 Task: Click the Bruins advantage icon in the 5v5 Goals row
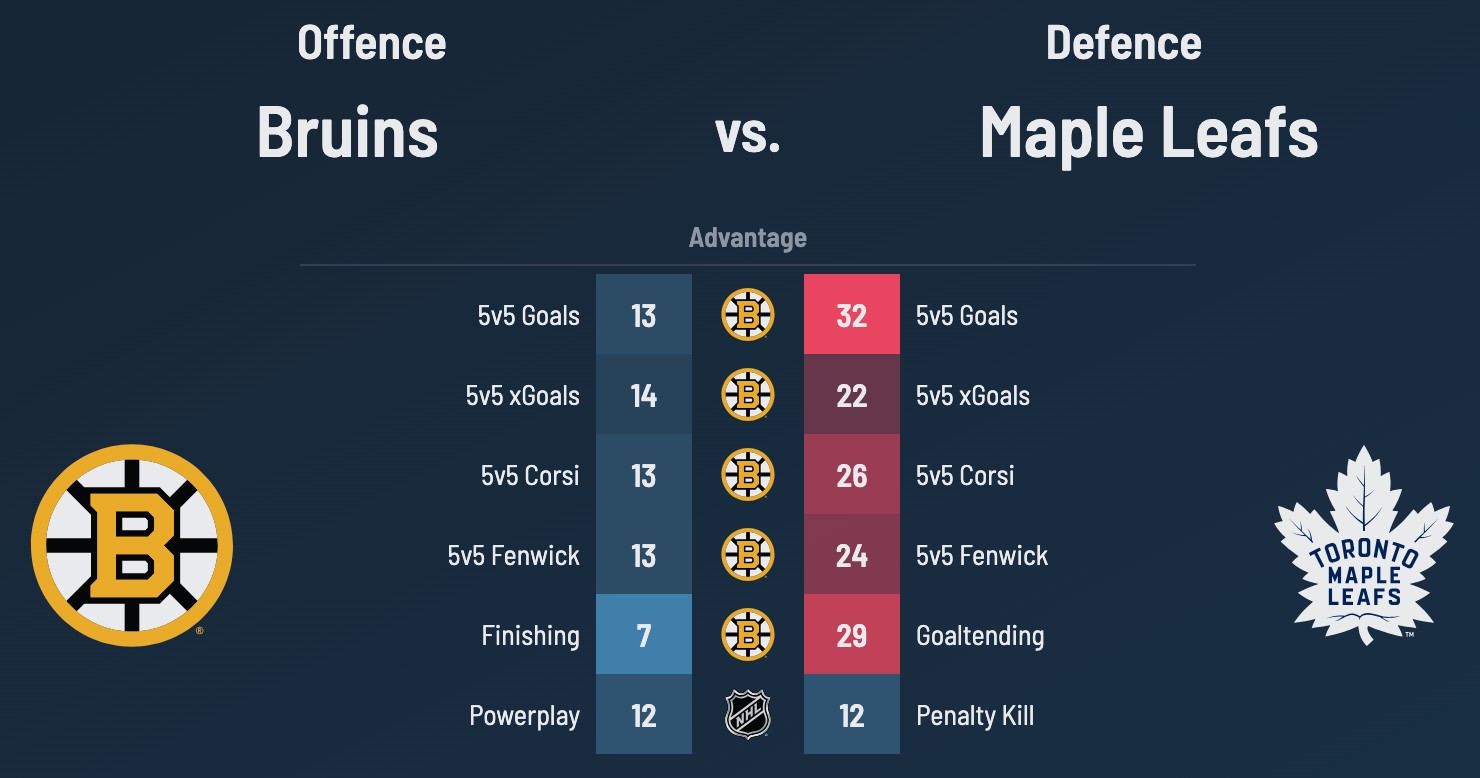748,315
